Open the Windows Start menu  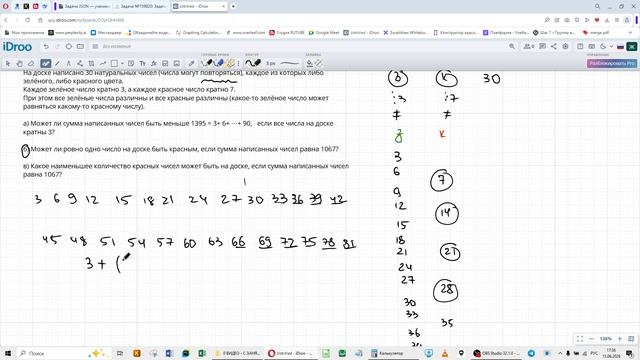tap(7, 353)
